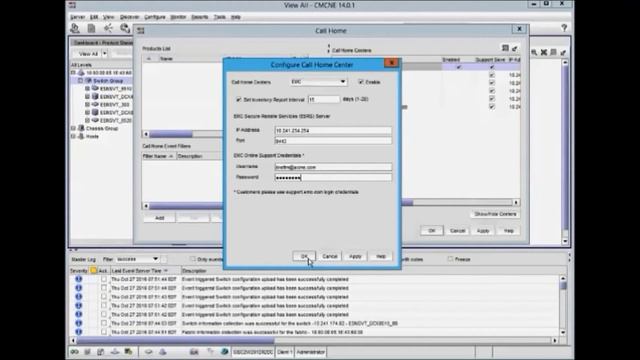Viewport: 640px width, 360px height.
Task: Open the question mark help icon in the main window
Action: 564,28
